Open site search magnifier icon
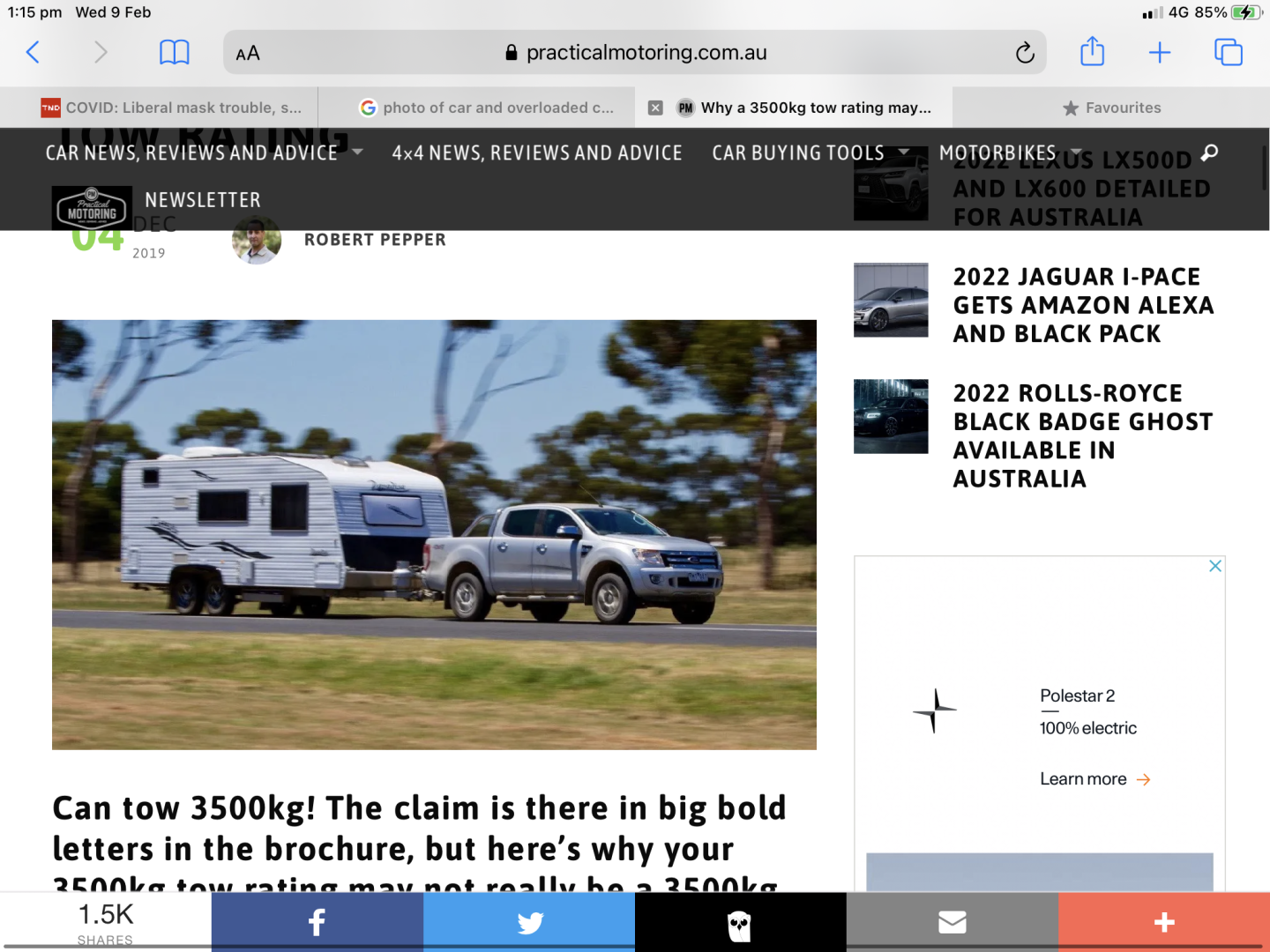 [x=1209, y=152]
